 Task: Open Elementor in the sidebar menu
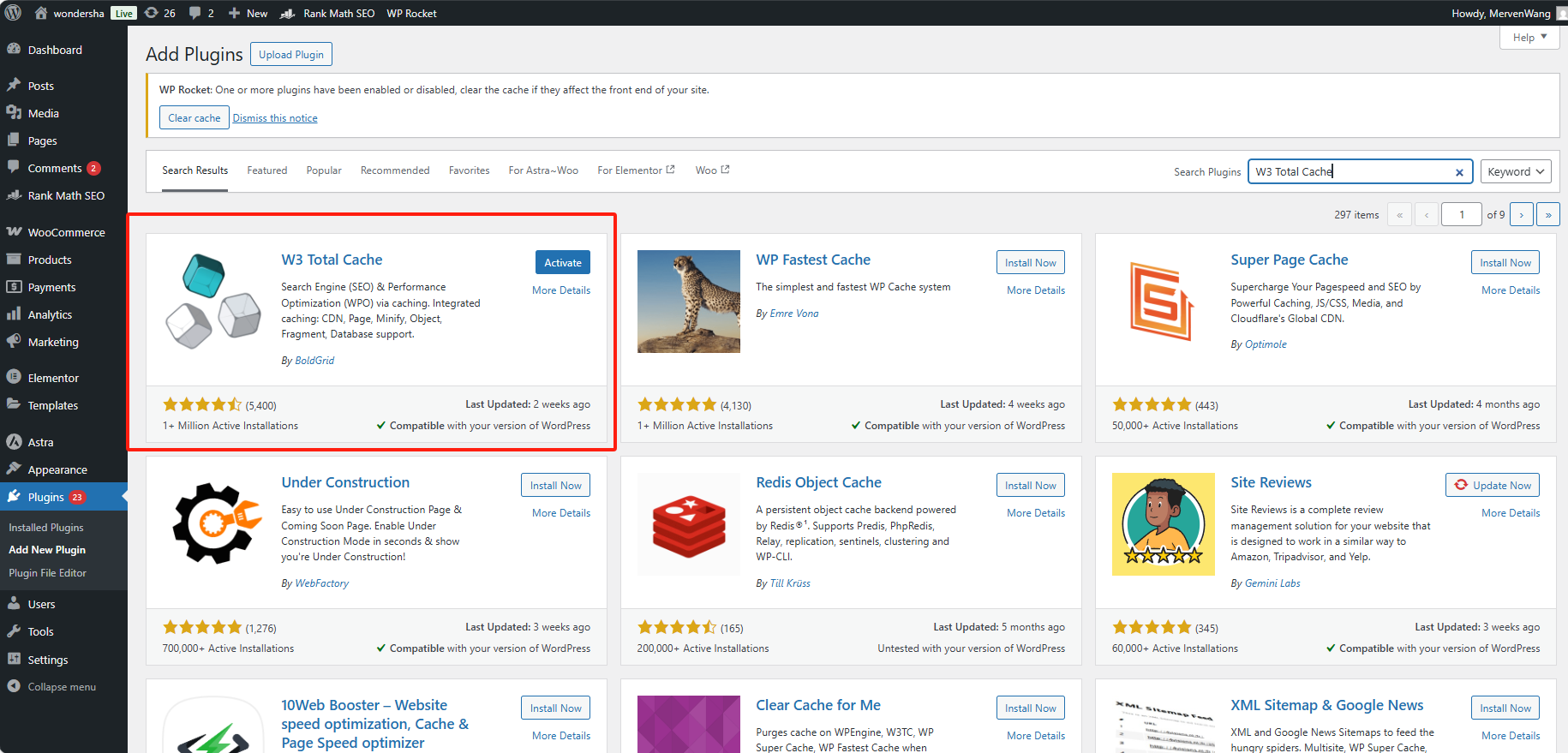(x=53, y=378)
